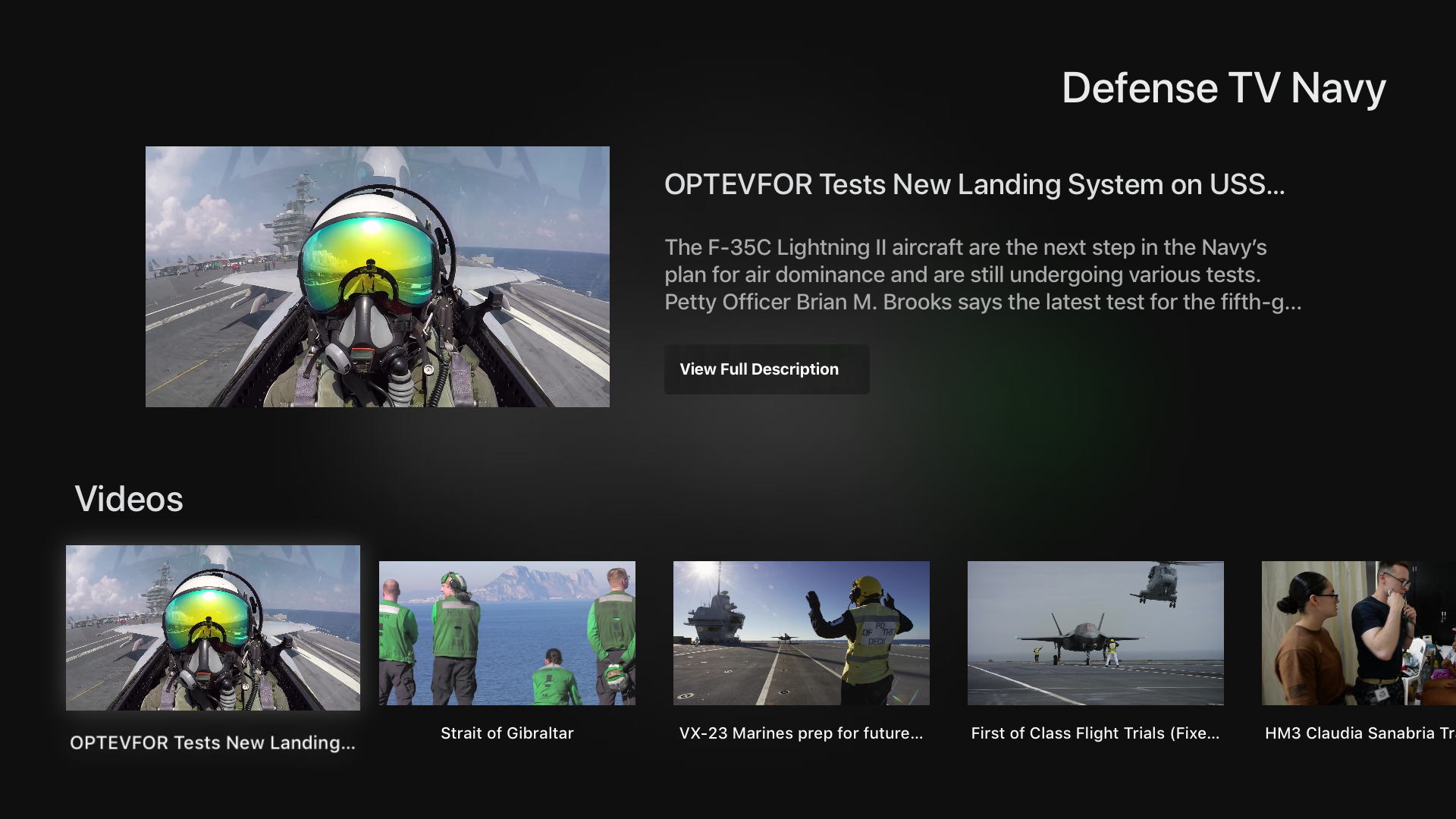
Task: Click 'First of Class Flight Trials (Fixe...' caption
Action: [1096, 733]
